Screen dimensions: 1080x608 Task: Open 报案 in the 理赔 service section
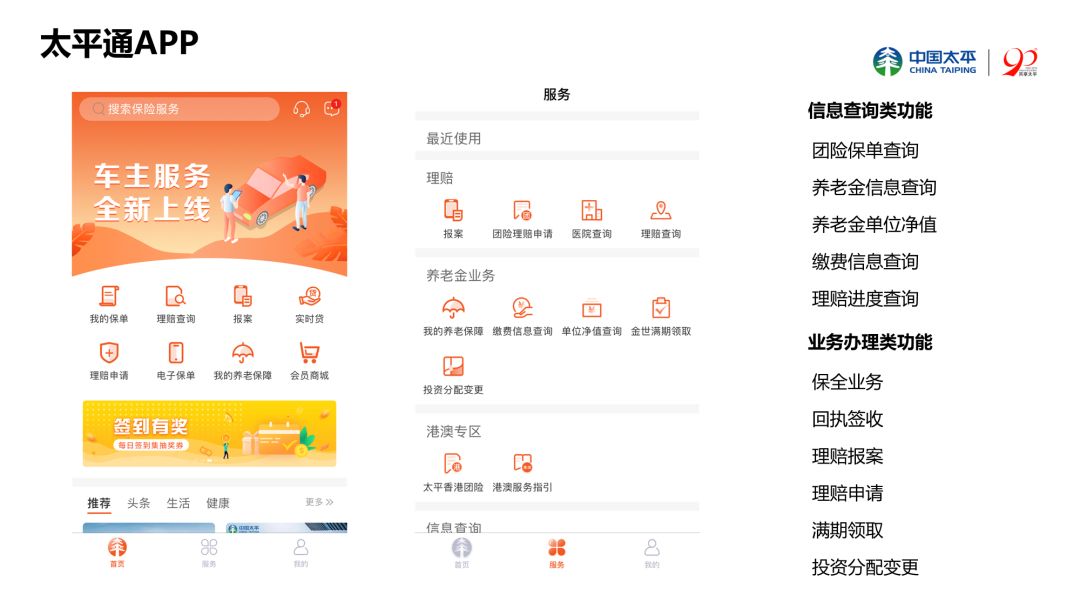[x=453, y=219]
